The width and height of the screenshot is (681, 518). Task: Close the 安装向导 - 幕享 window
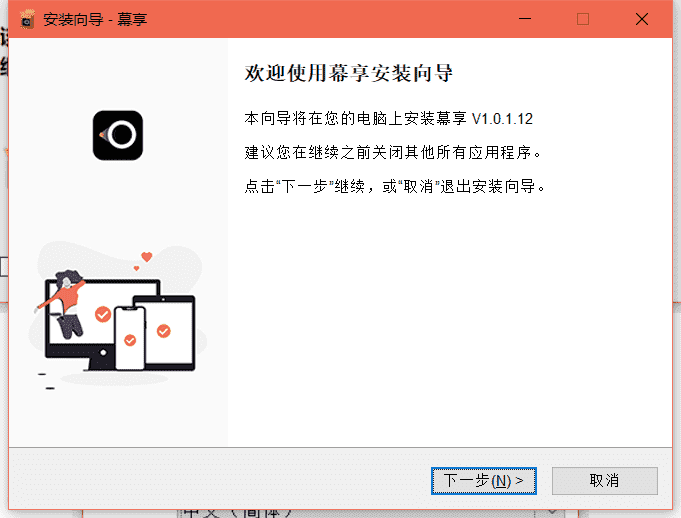pos(642,19)
